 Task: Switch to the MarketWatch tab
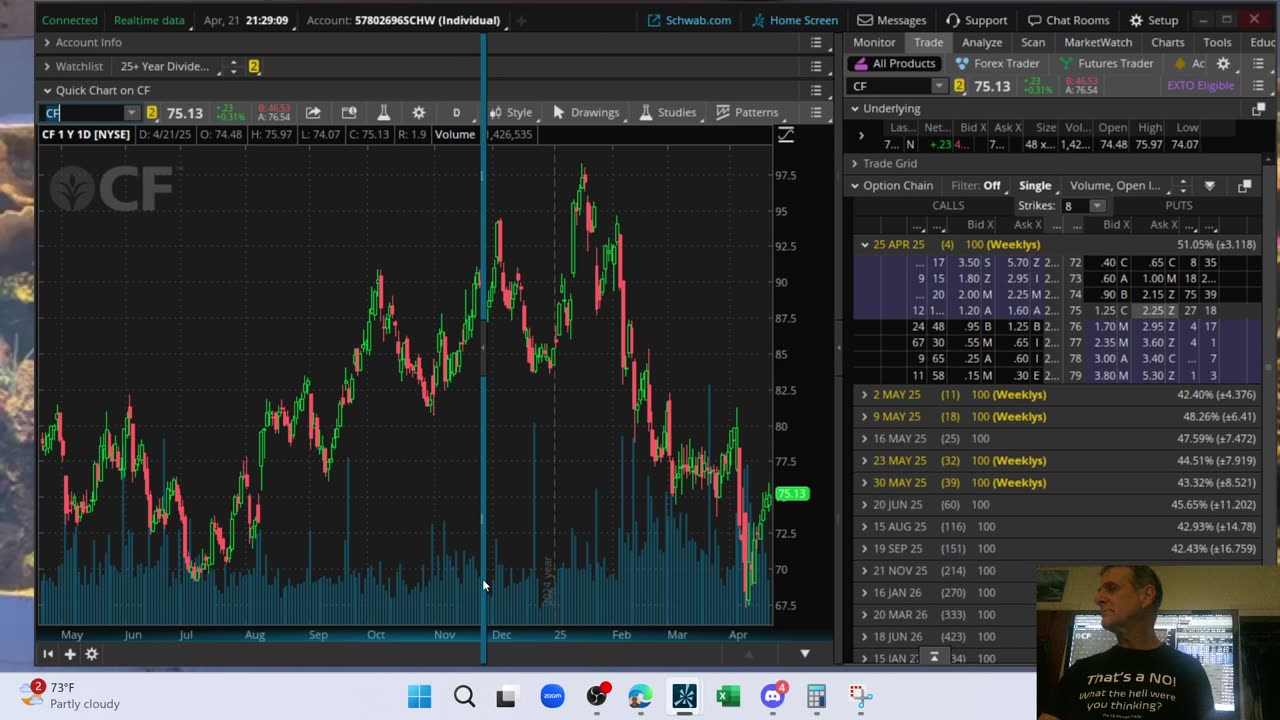[x=1098, y=42]
